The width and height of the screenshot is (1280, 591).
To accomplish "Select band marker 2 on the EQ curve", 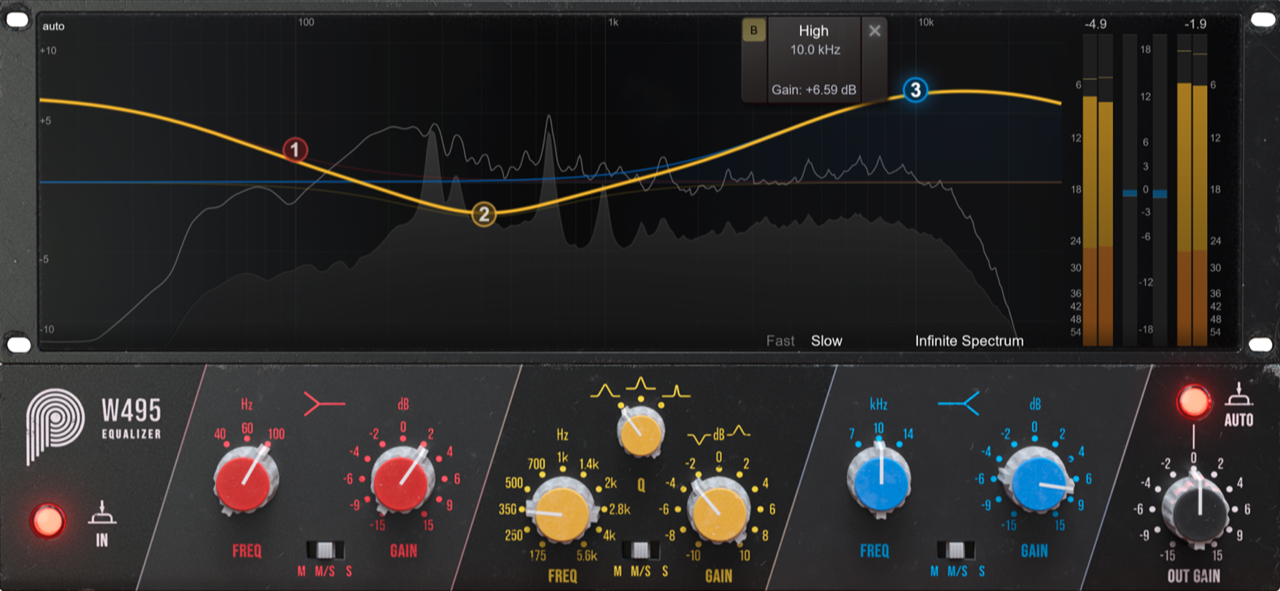I will pos(482,212).
